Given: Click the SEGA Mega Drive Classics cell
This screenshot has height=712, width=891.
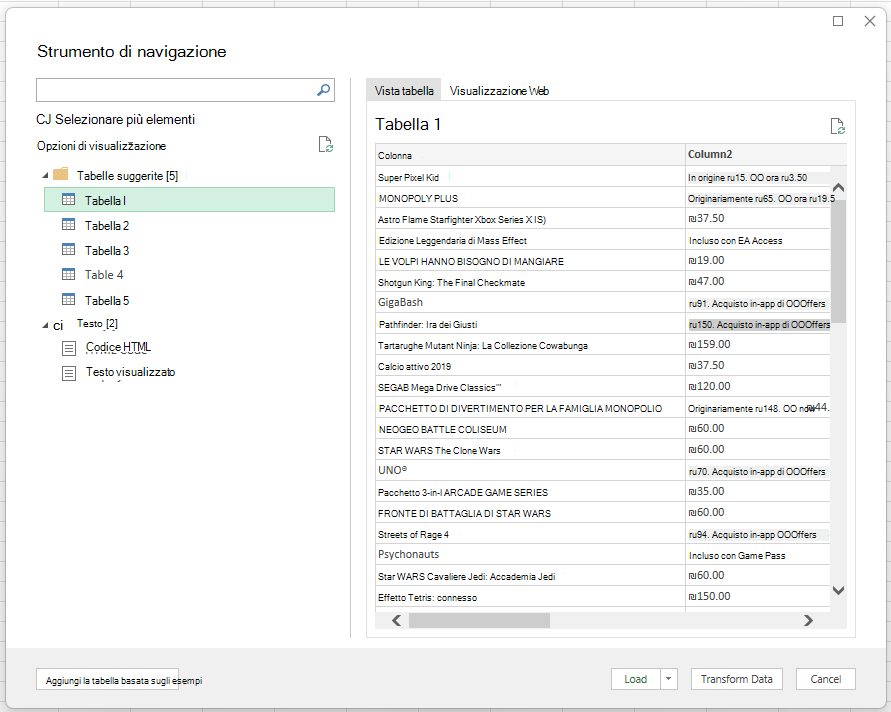Looking at the screenshot, I should [x=530, y=388].
